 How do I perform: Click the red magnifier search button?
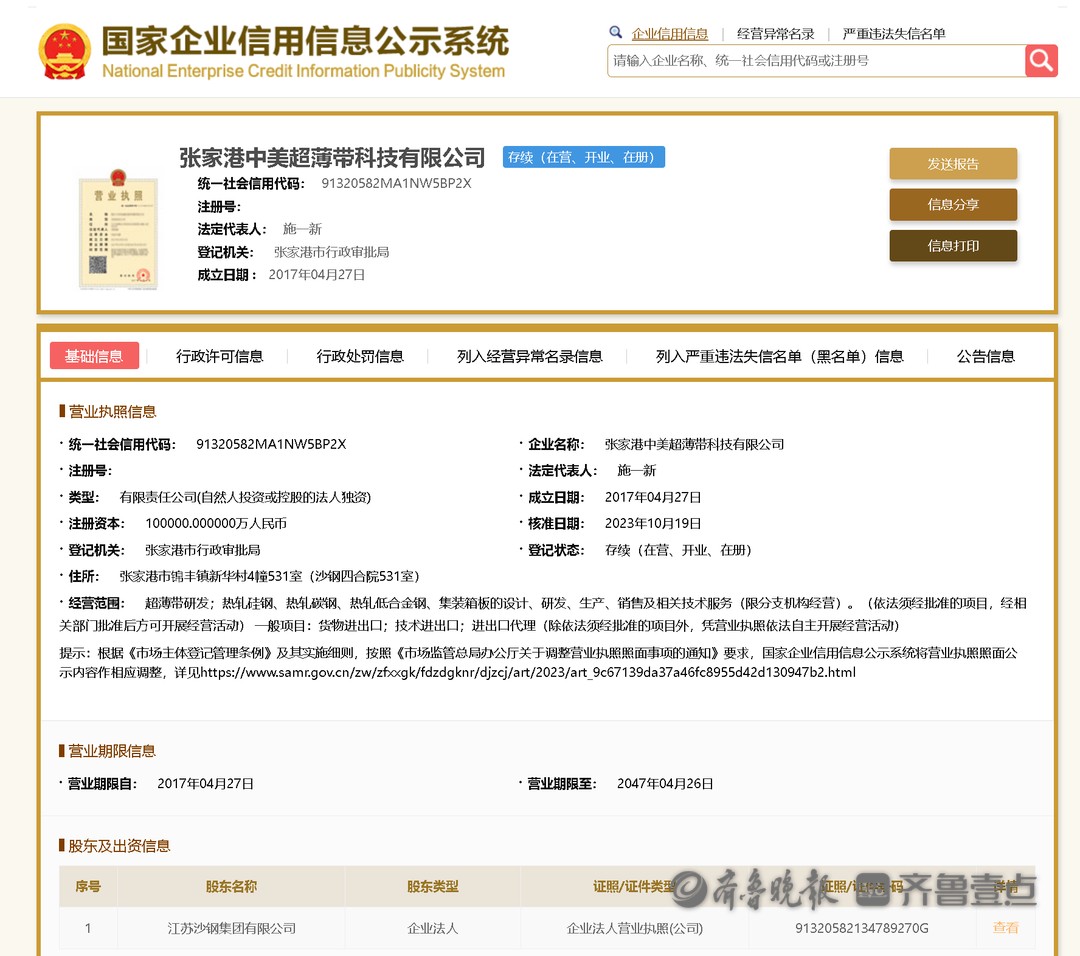(x=1041, y=60)
